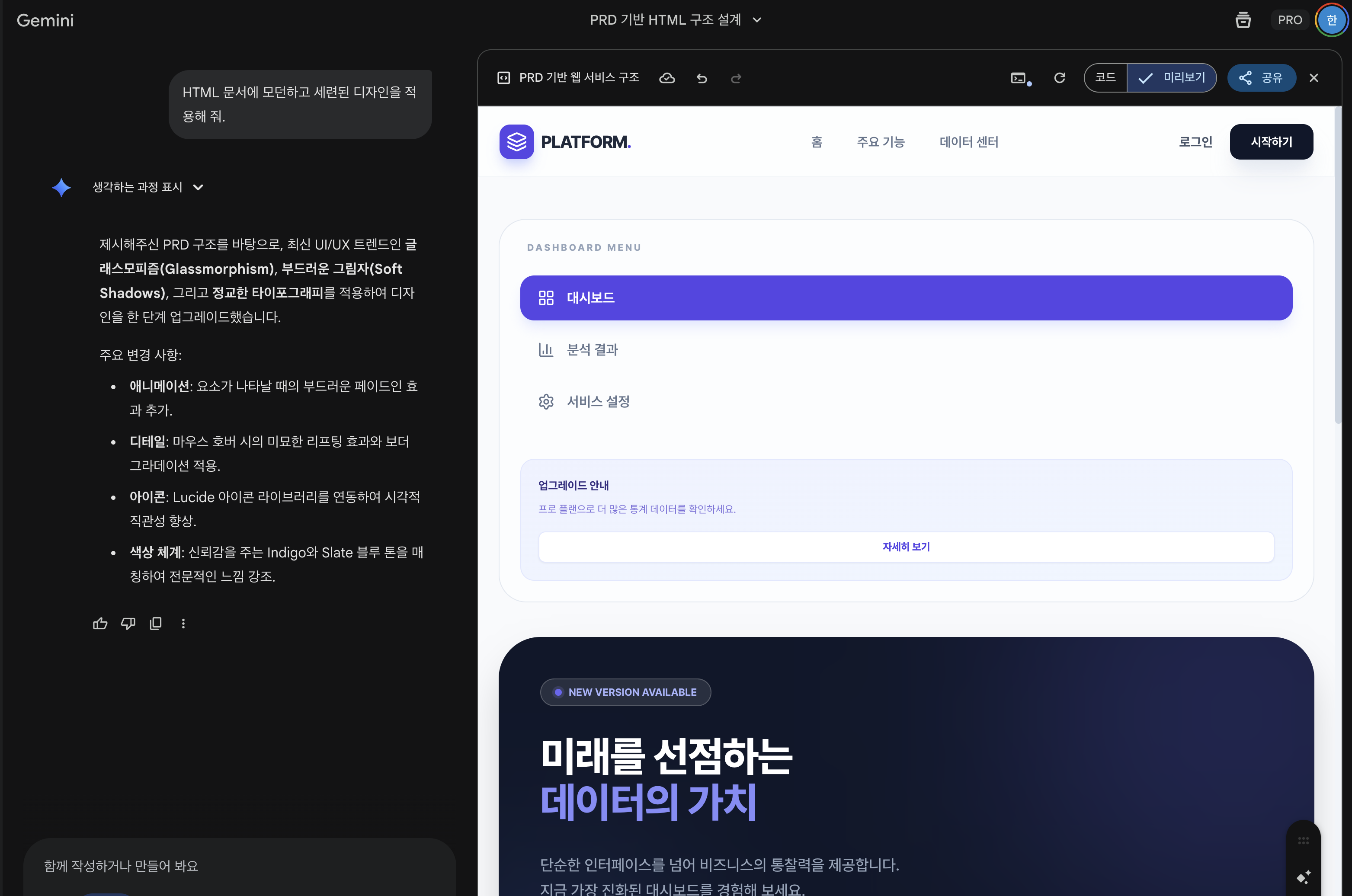Click the redo arrow in canvas toolbar
The height and width of the screenshot is (896, 1352).
[x=736, y=78]
